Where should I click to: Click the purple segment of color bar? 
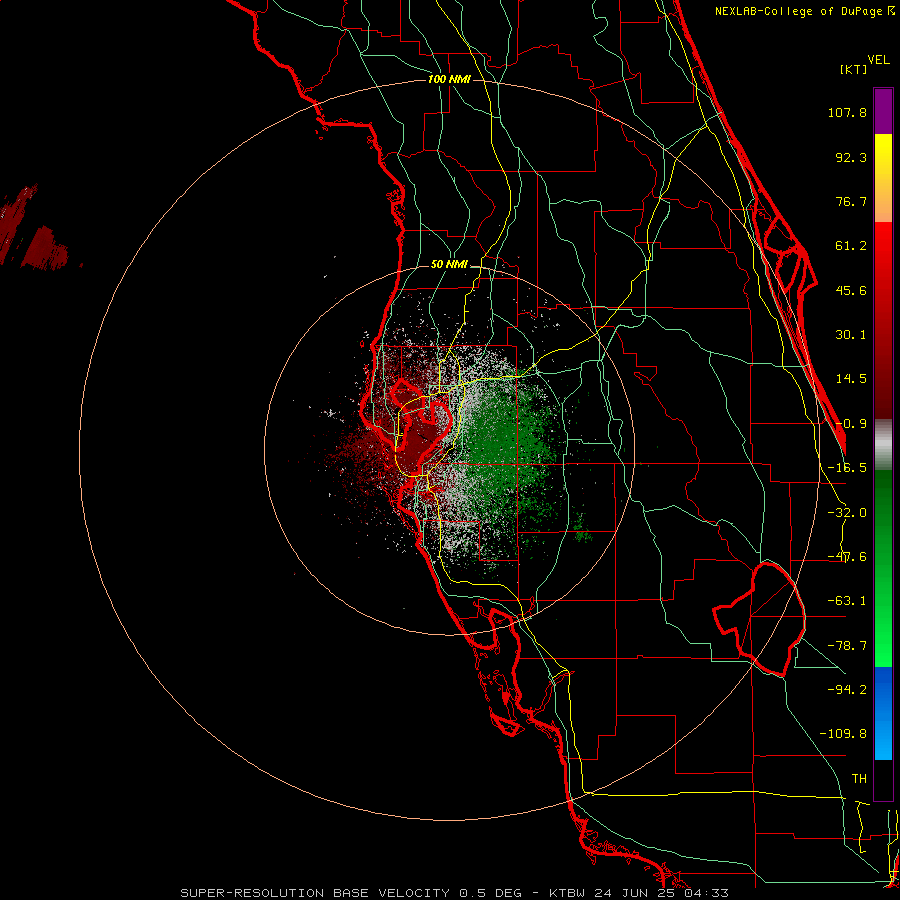coord(883,111)
